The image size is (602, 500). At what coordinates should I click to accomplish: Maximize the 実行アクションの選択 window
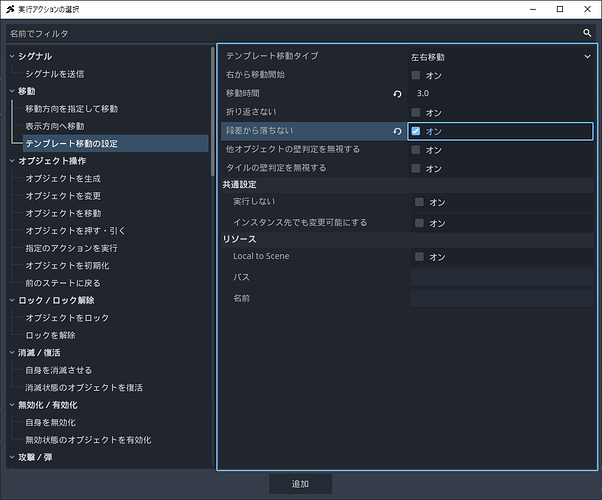(x=560, y=9)
